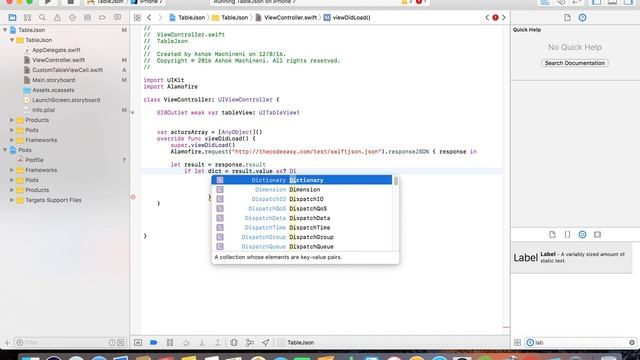Show the Media library
Image resolution: width=640 pixels, height=360 pixels.
click(598, 235)
